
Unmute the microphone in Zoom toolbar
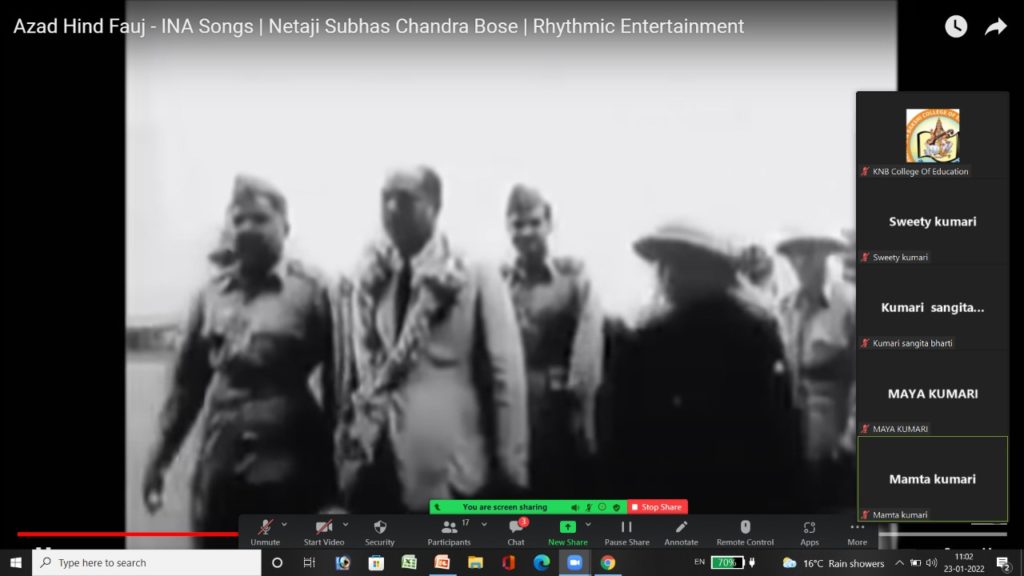click(265, 532)
